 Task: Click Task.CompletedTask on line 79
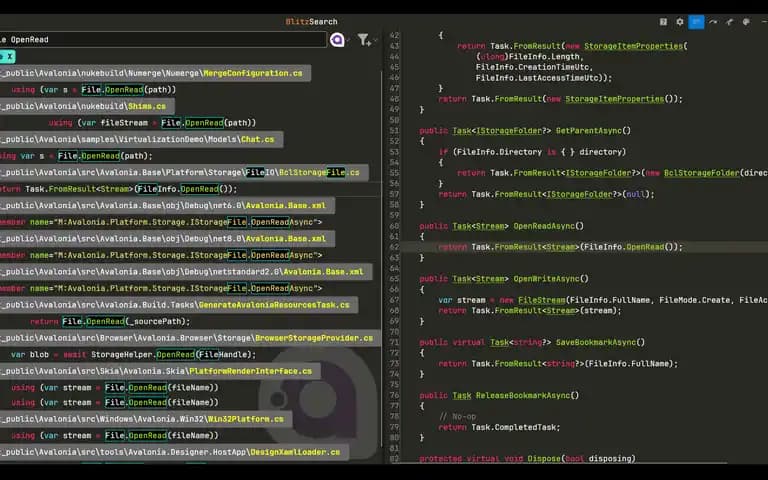click(515, 427)
